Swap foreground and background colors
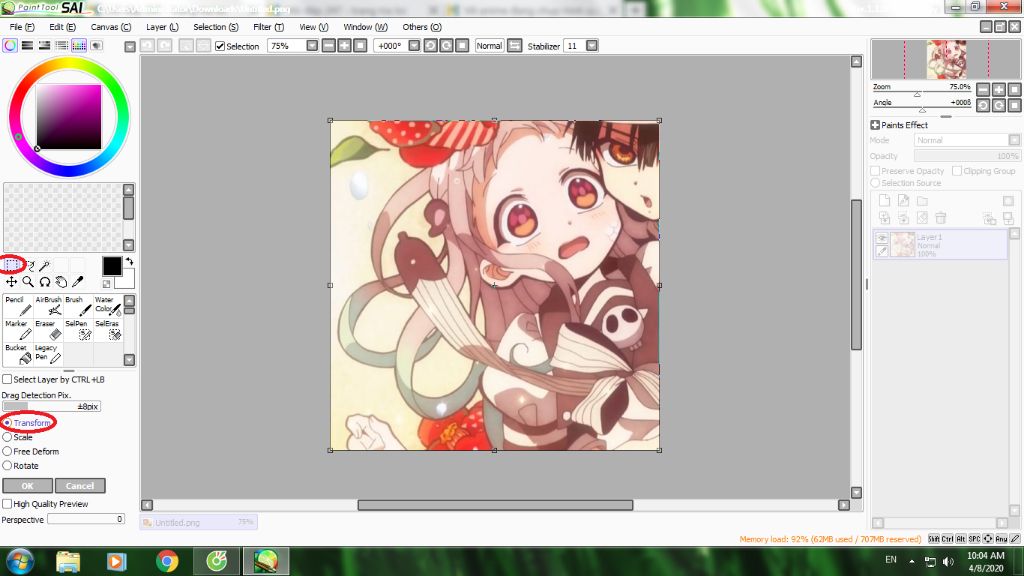The width and height of the screenshot is (1024, 576). click(129, 261)
